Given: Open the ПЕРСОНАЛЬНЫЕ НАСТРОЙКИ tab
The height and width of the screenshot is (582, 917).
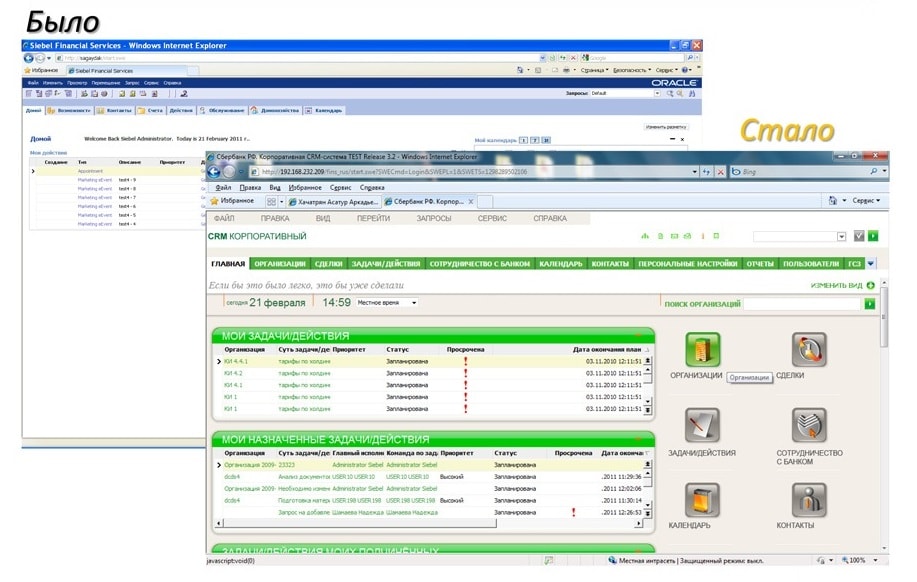Looking at the screenshot, I should coord(687,264).
